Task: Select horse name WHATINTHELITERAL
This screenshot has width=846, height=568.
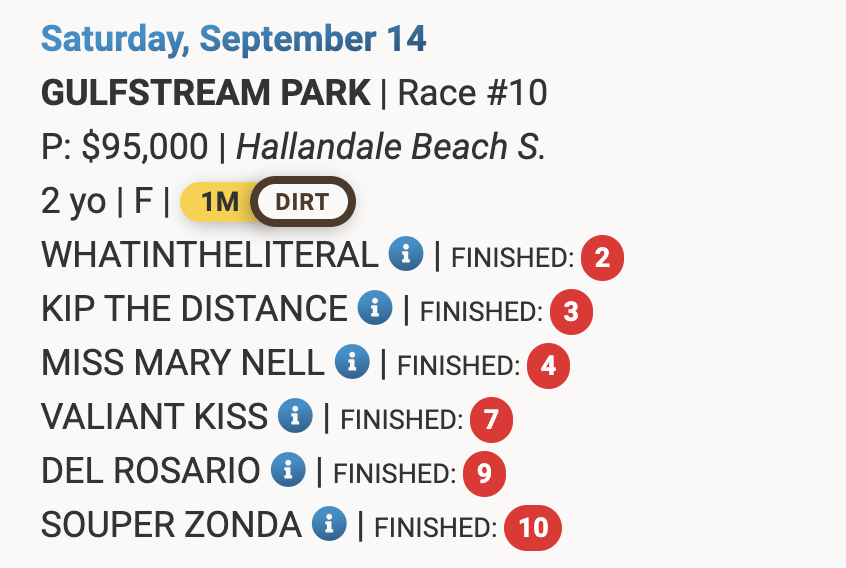Action: [x=210, y=256]
